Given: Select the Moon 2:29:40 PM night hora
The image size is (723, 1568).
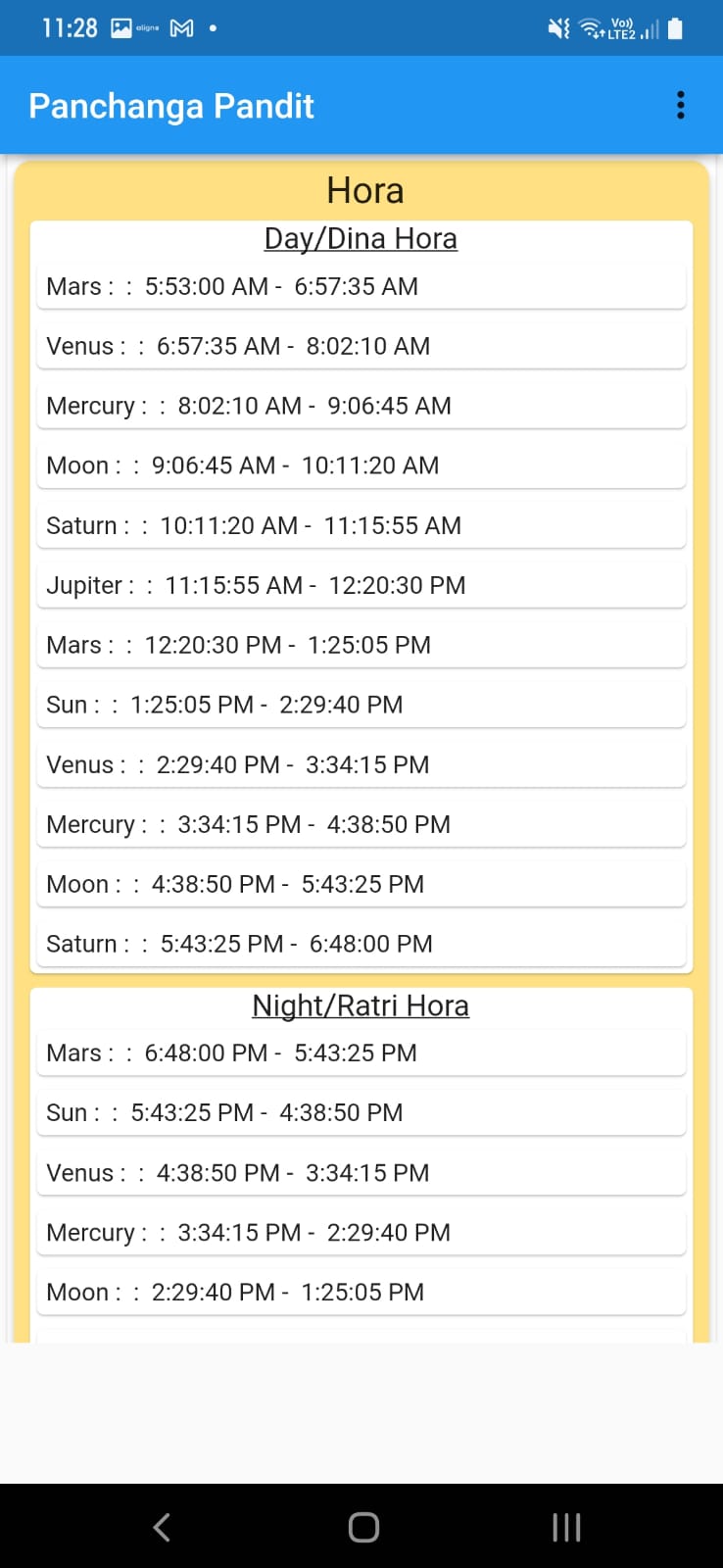Looking at the screenshot, I should point(361,1293).
